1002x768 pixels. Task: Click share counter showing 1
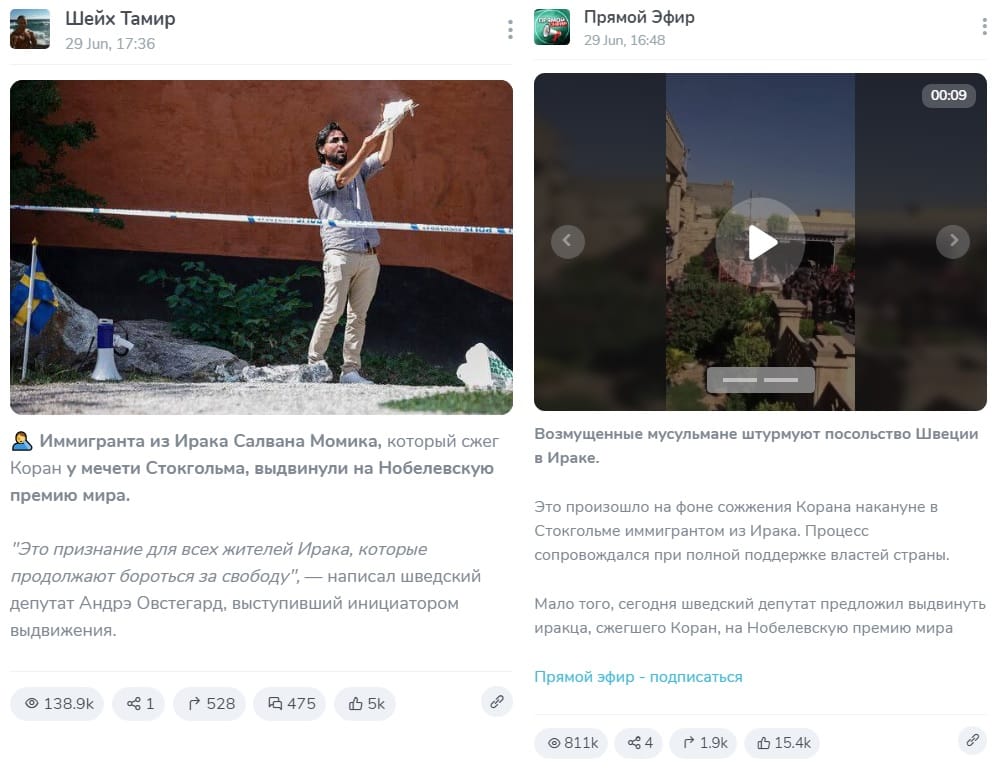(x=139, y=703)
